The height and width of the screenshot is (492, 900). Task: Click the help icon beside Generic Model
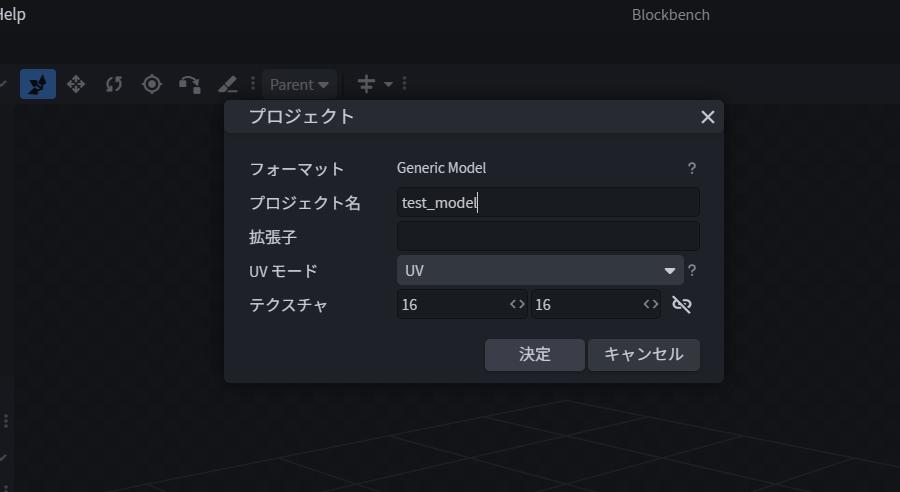[692, 169]
